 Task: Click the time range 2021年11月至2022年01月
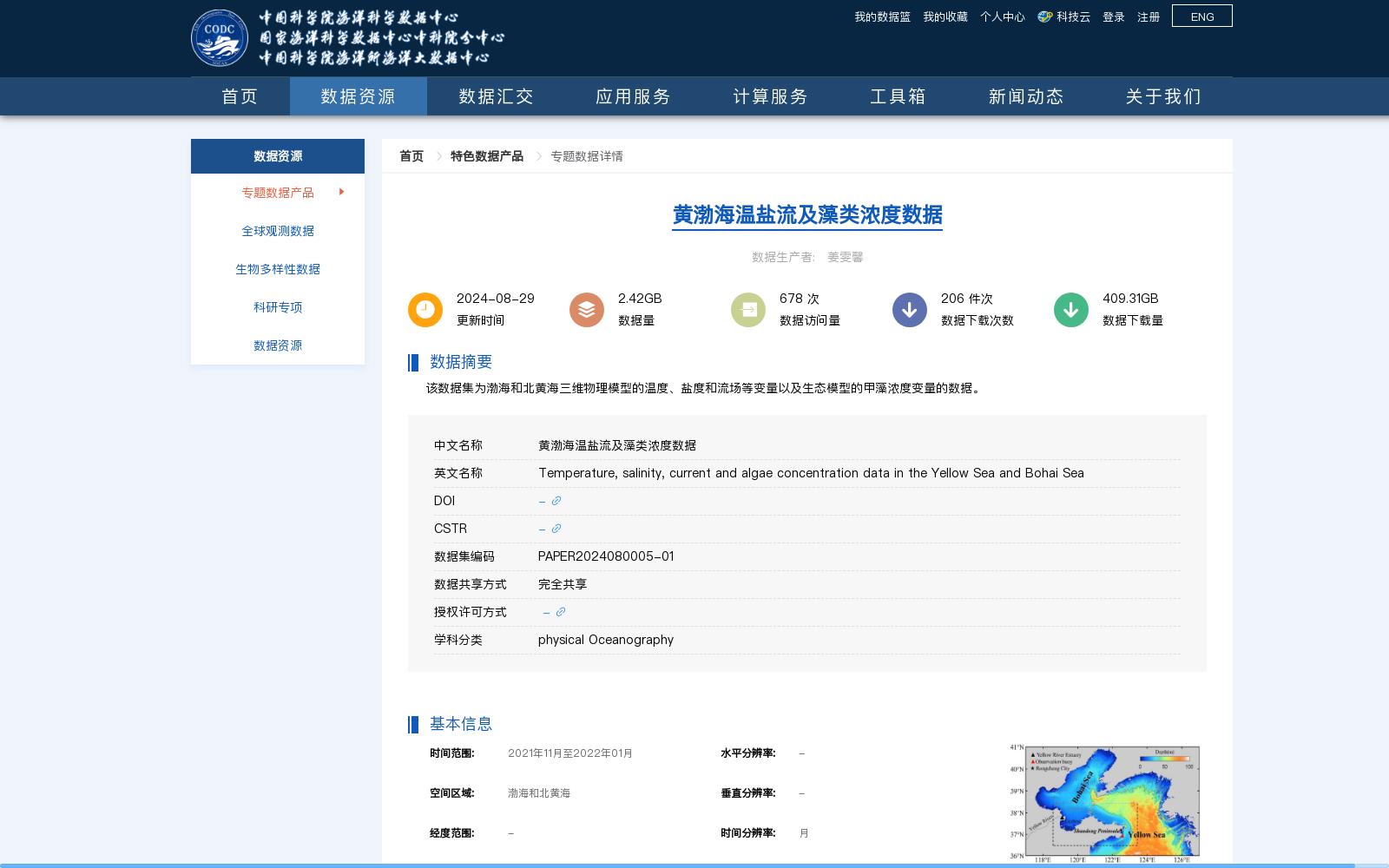click(x=570, y=753)
